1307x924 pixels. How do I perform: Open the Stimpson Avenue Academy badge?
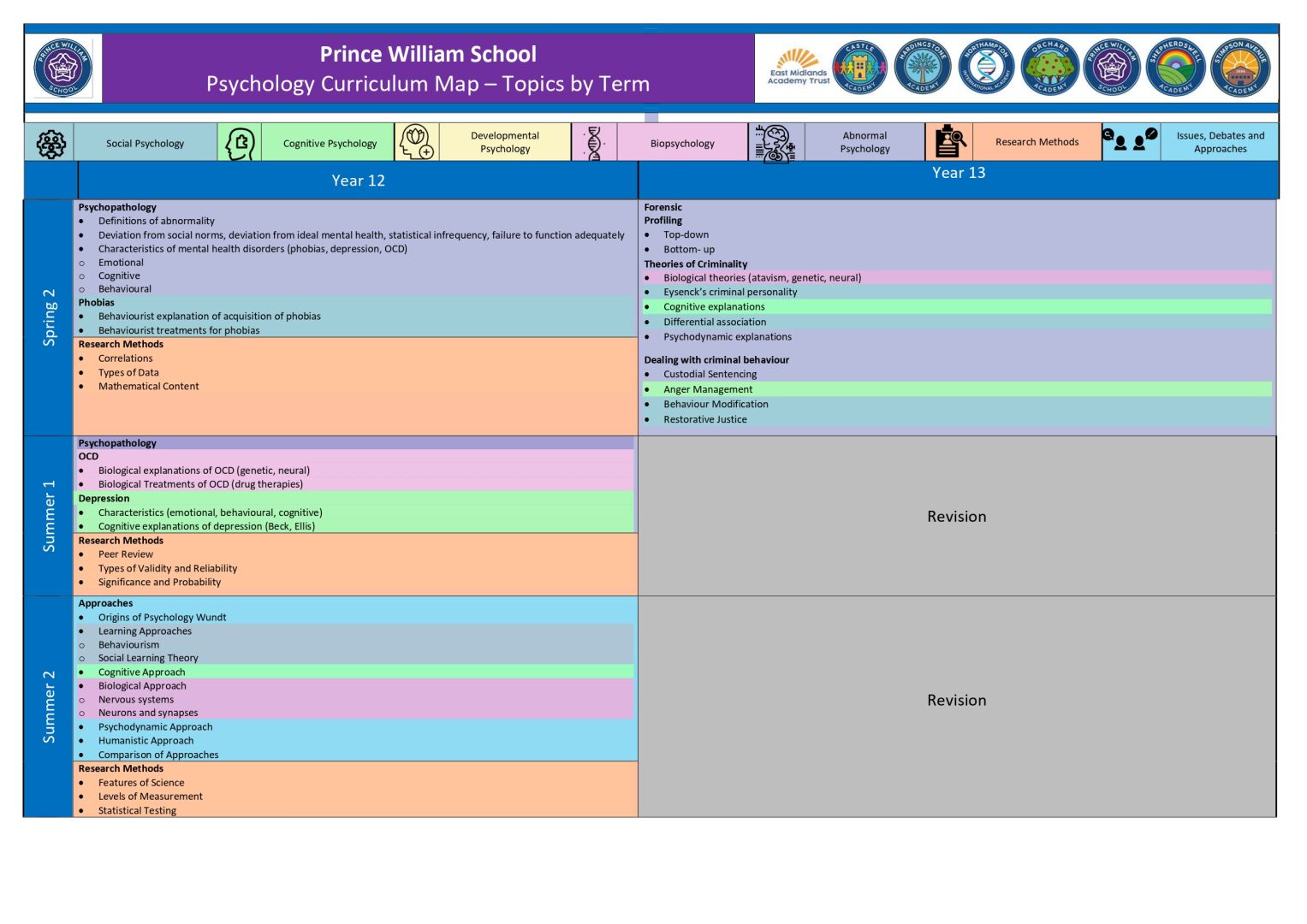pyautogui.click(x=1240, y=68)
